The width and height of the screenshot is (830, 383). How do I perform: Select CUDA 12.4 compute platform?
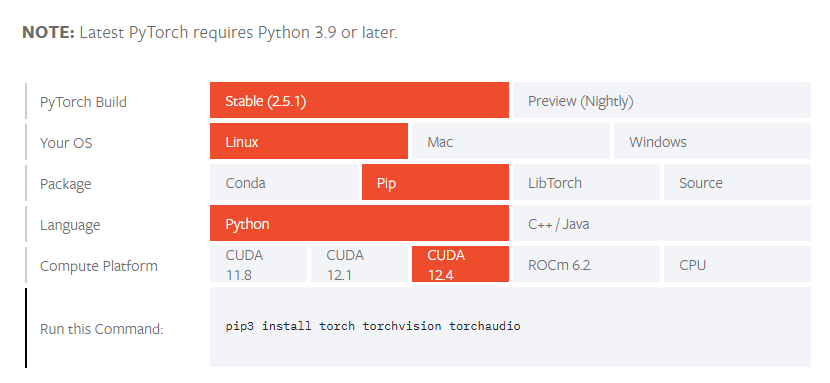click(x=460, y=264)
